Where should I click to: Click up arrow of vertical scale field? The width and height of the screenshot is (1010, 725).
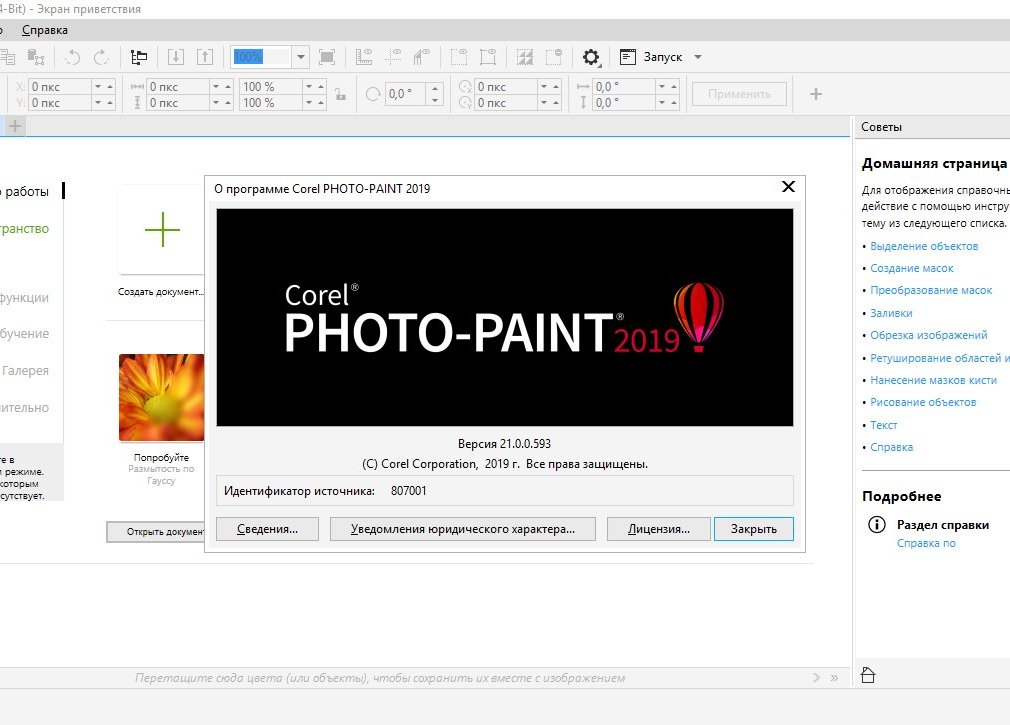click(321, 102)
